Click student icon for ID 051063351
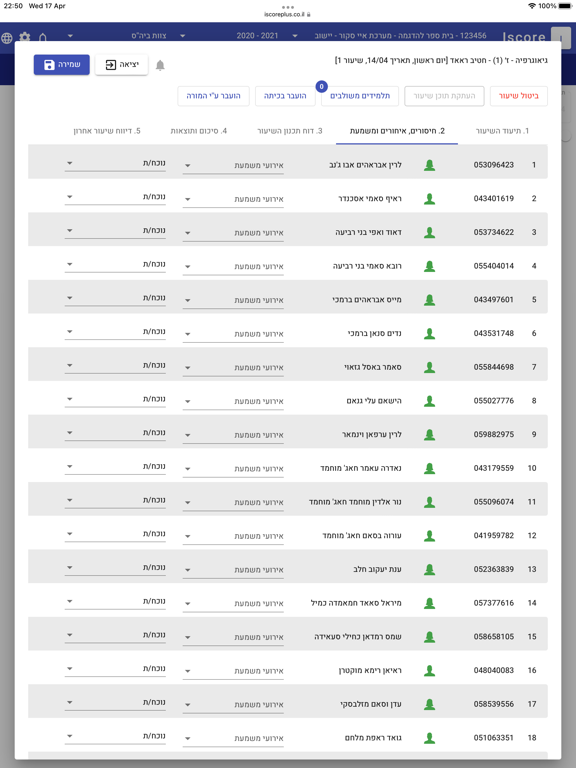 pos(430,738)
